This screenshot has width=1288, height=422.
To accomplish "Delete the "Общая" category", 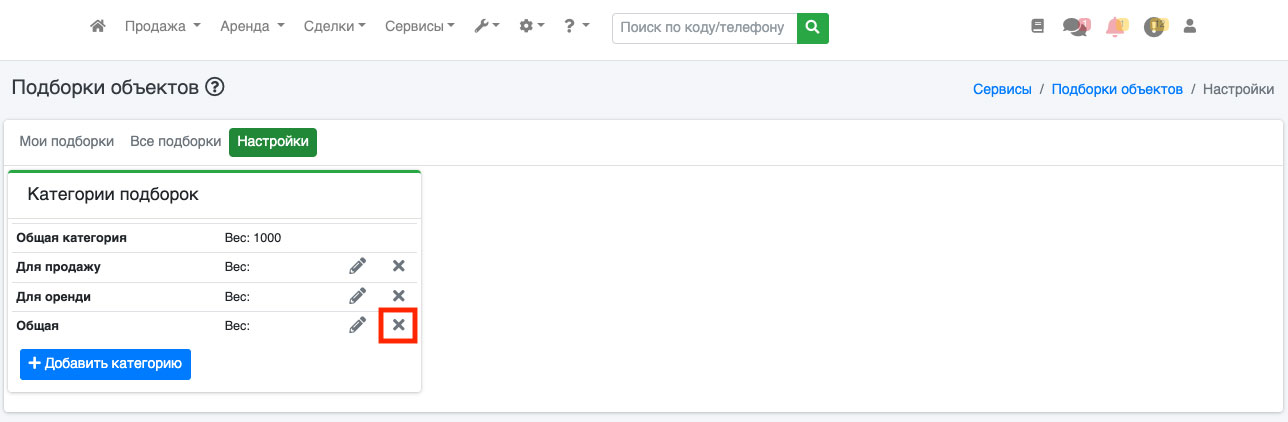I will (x=398, y=325).
